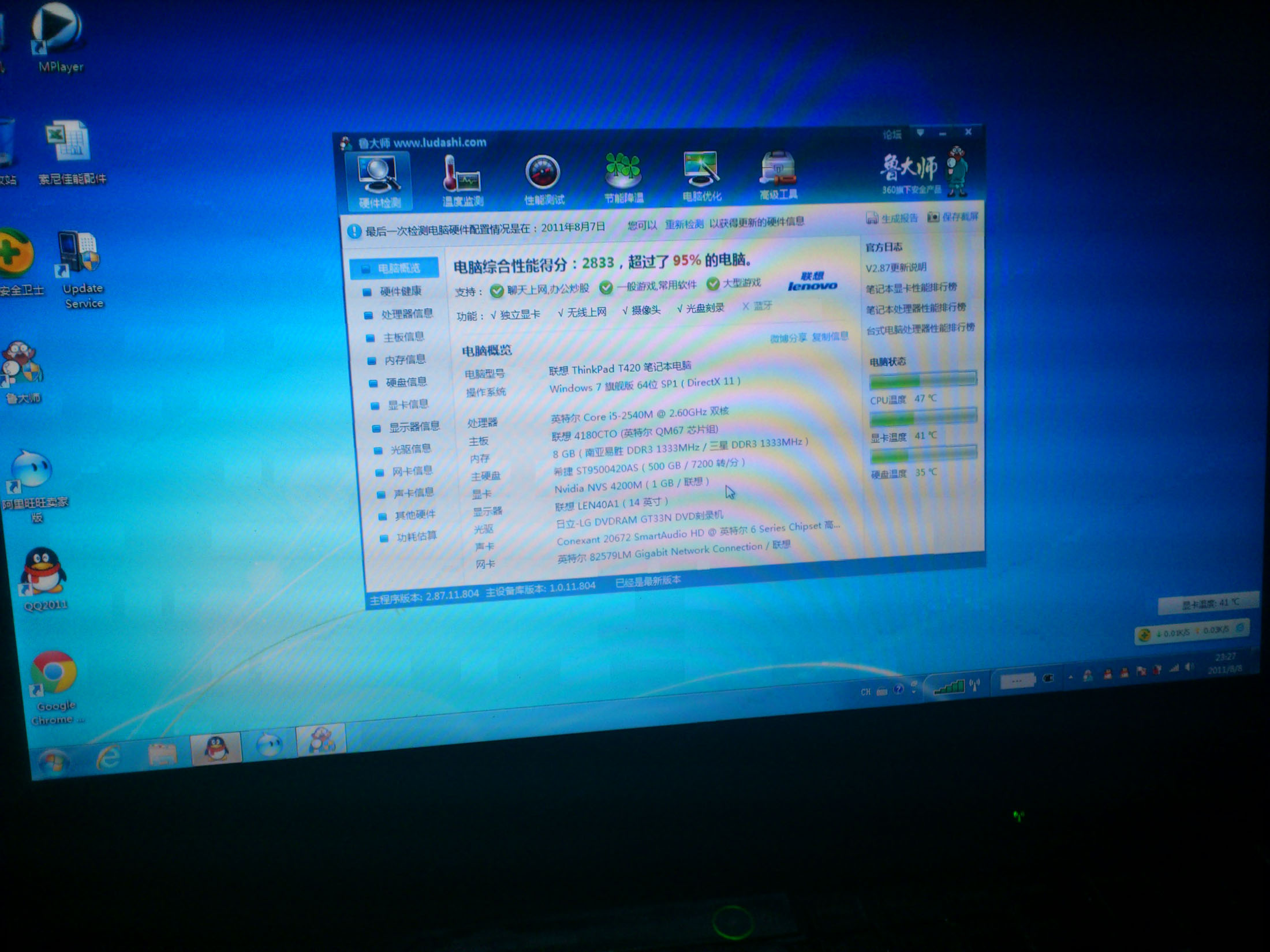
Task: Click the 硬盘温度 temperature bar
Action: (x=924, y=454)
